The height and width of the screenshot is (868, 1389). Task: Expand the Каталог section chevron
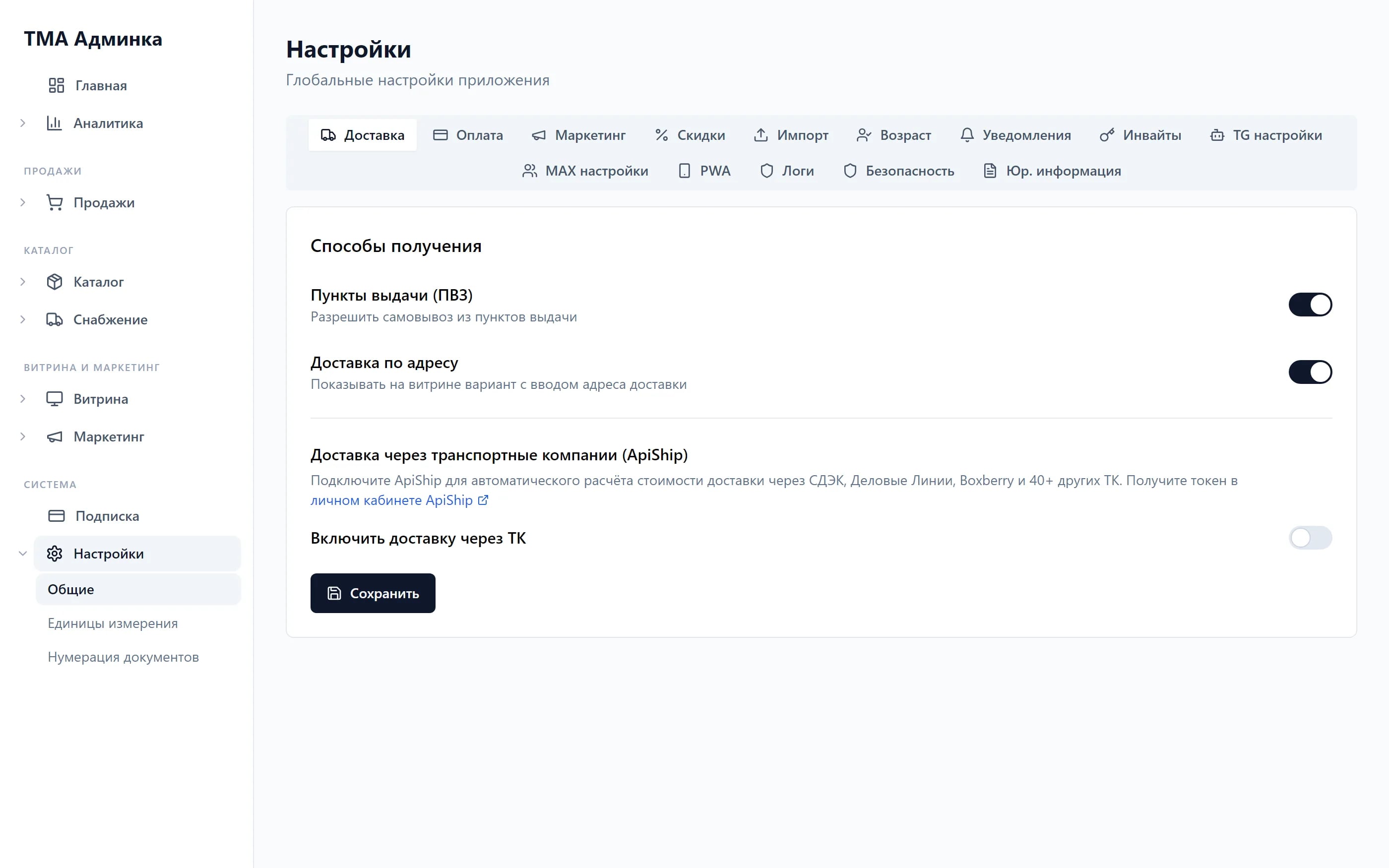pyautogui.click(x=23, y=282)
